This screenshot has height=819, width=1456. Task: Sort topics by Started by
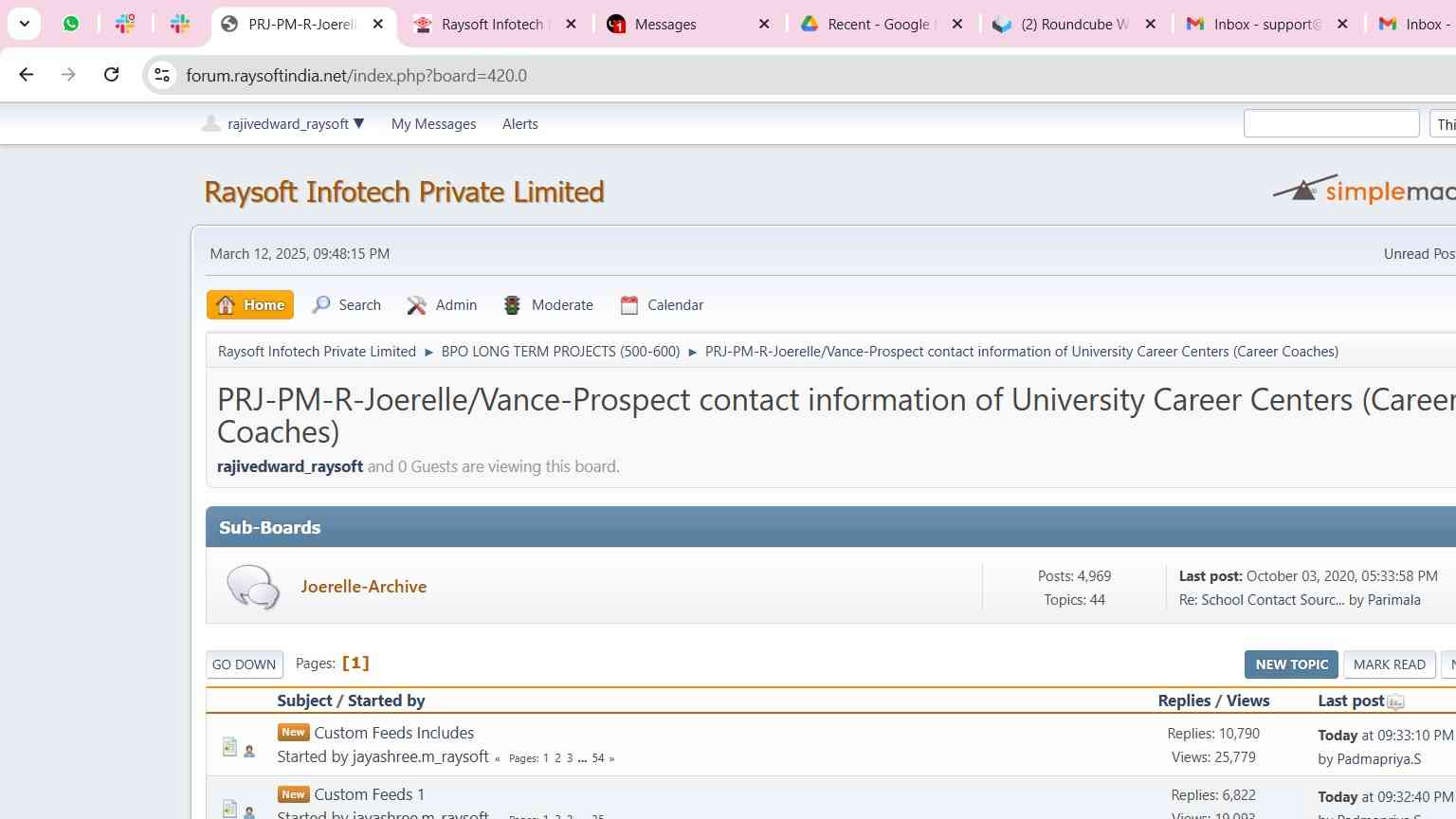(x=386, y=701)
